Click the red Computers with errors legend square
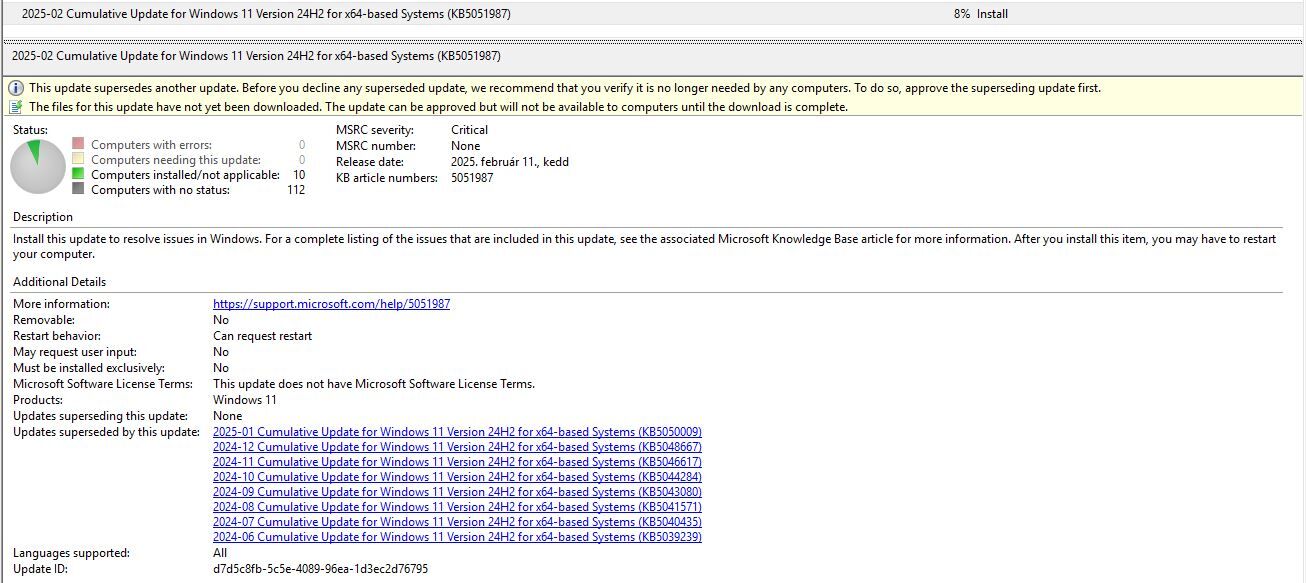The image size is (1306, 583). point(78,145)
